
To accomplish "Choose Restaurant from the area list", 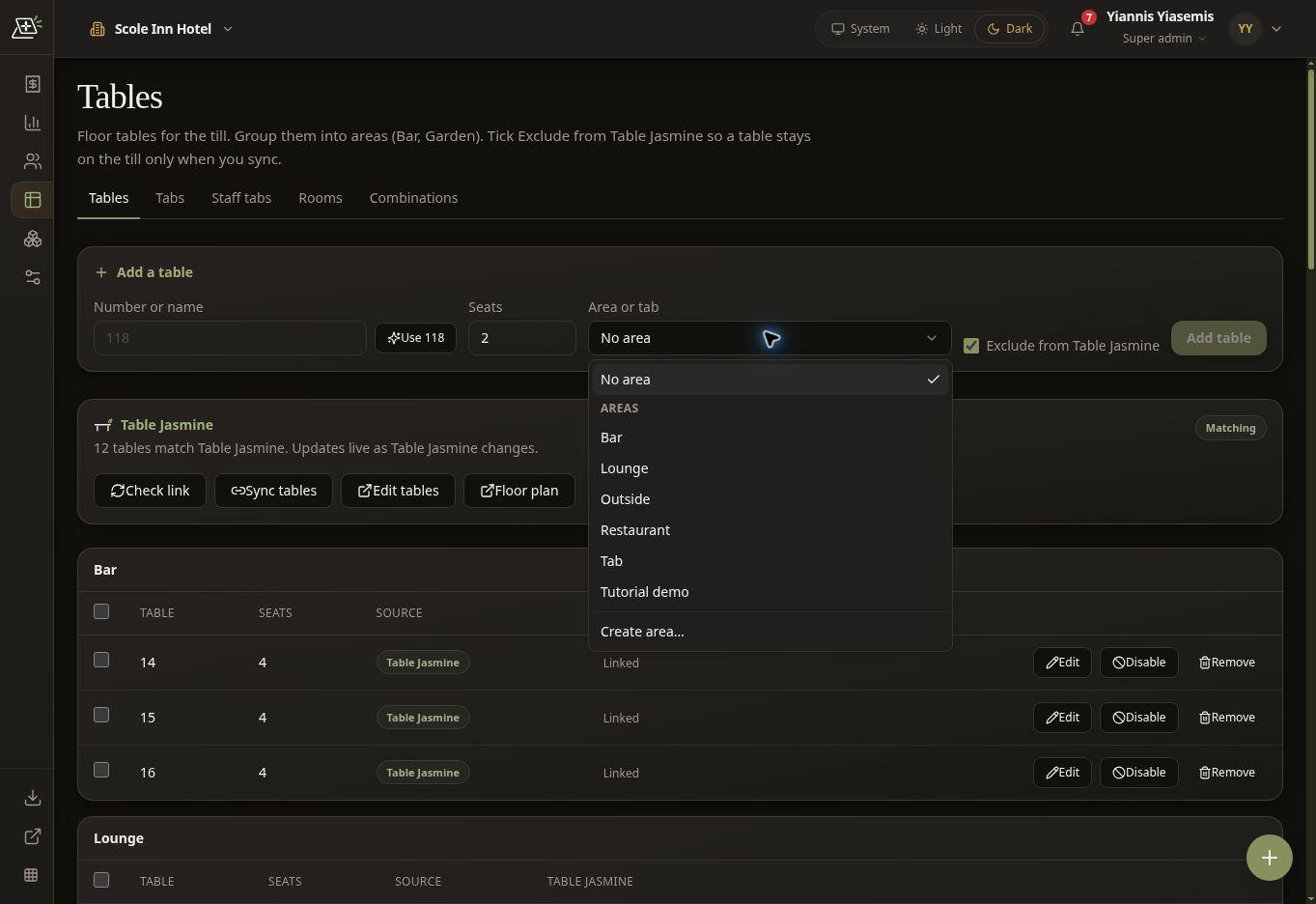I will [x=770, y=530].
